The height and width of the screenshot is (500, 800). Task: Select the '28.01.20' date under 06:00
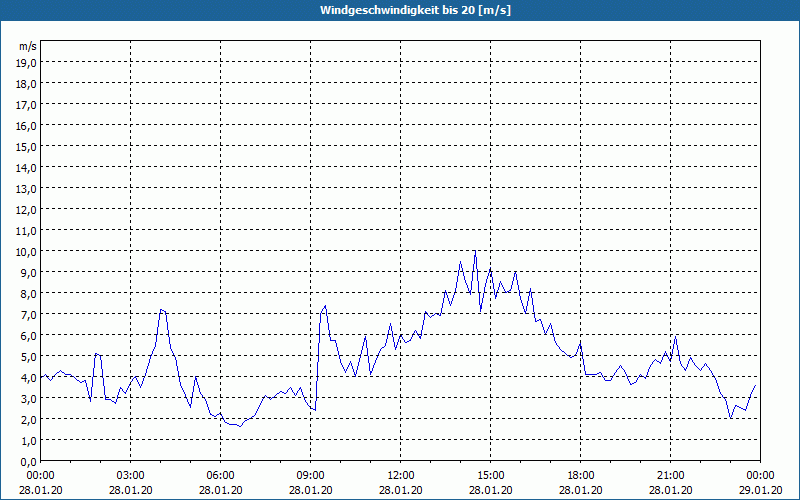[x=220, y=490]
